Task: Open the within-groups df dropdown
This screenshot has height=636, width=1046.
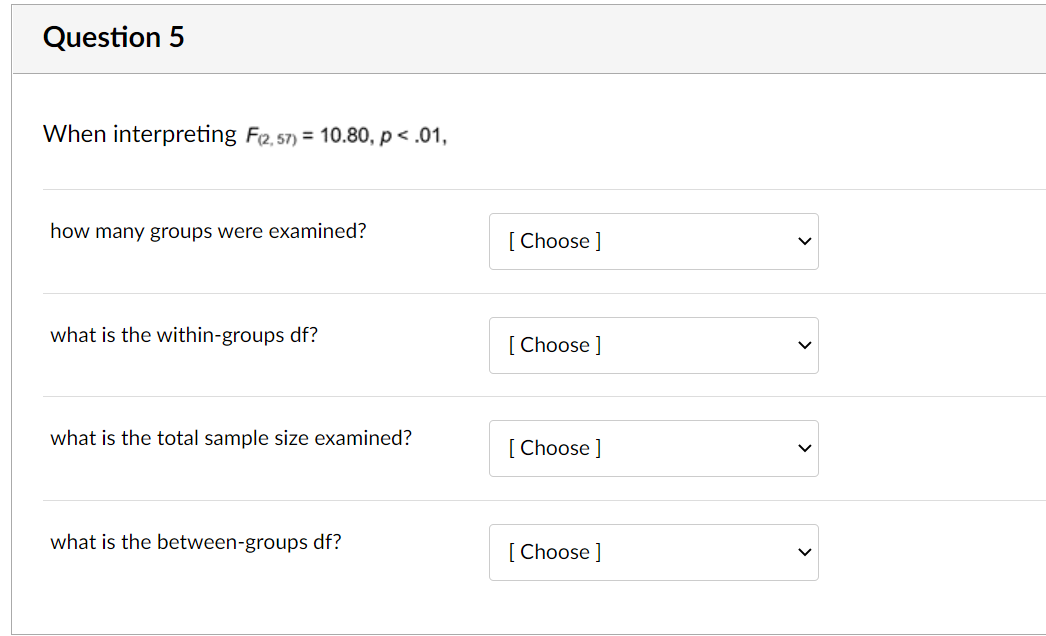Action: coord(653,345)
